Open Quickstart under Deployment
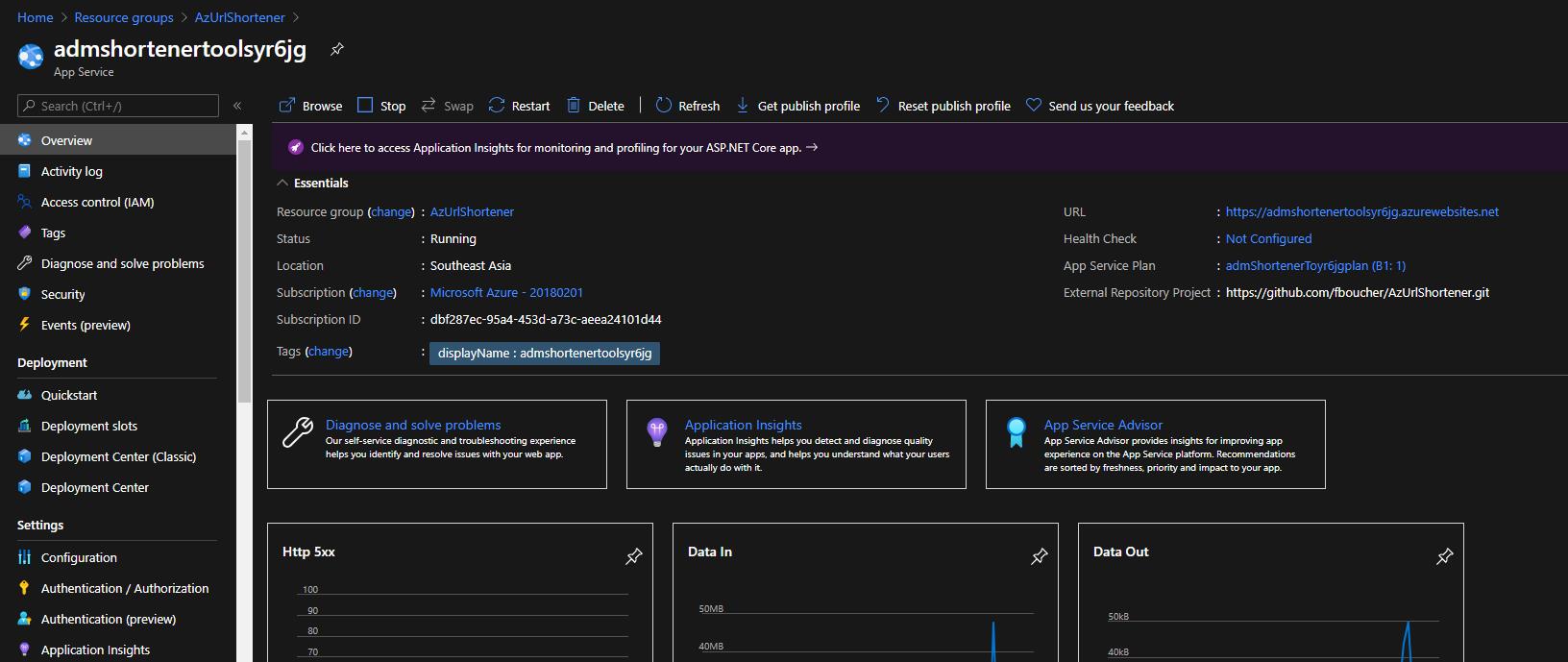Viewport: 1568px width, 662px height. [118, 395]
